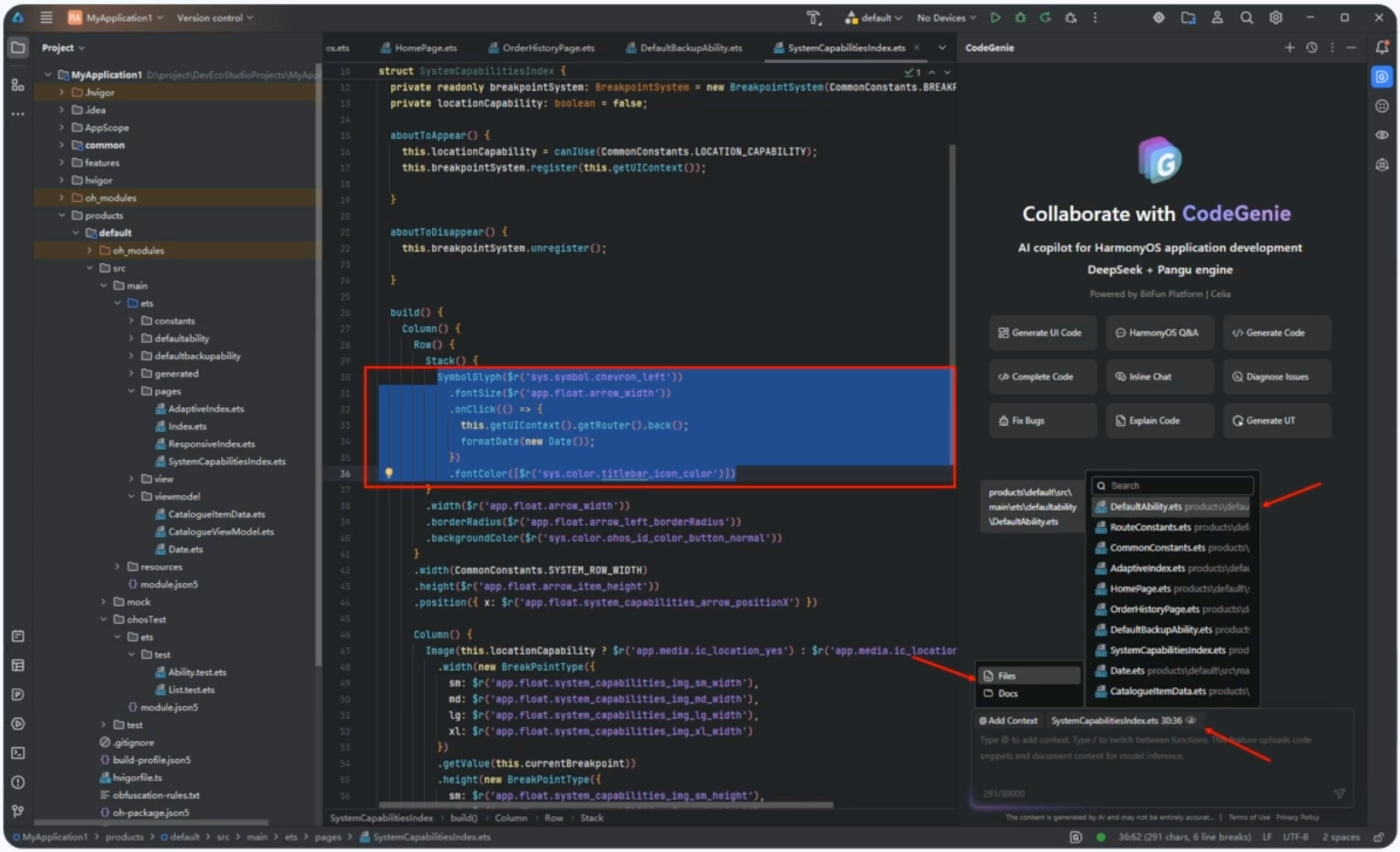The image size is (1400, 852).
Task: Click the file Search field in popup
Action: (1172, 485)
